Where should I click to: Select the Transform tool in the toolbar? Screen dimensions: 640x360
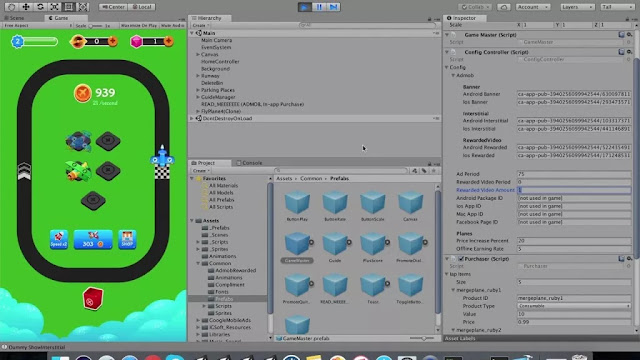[83, 7]
